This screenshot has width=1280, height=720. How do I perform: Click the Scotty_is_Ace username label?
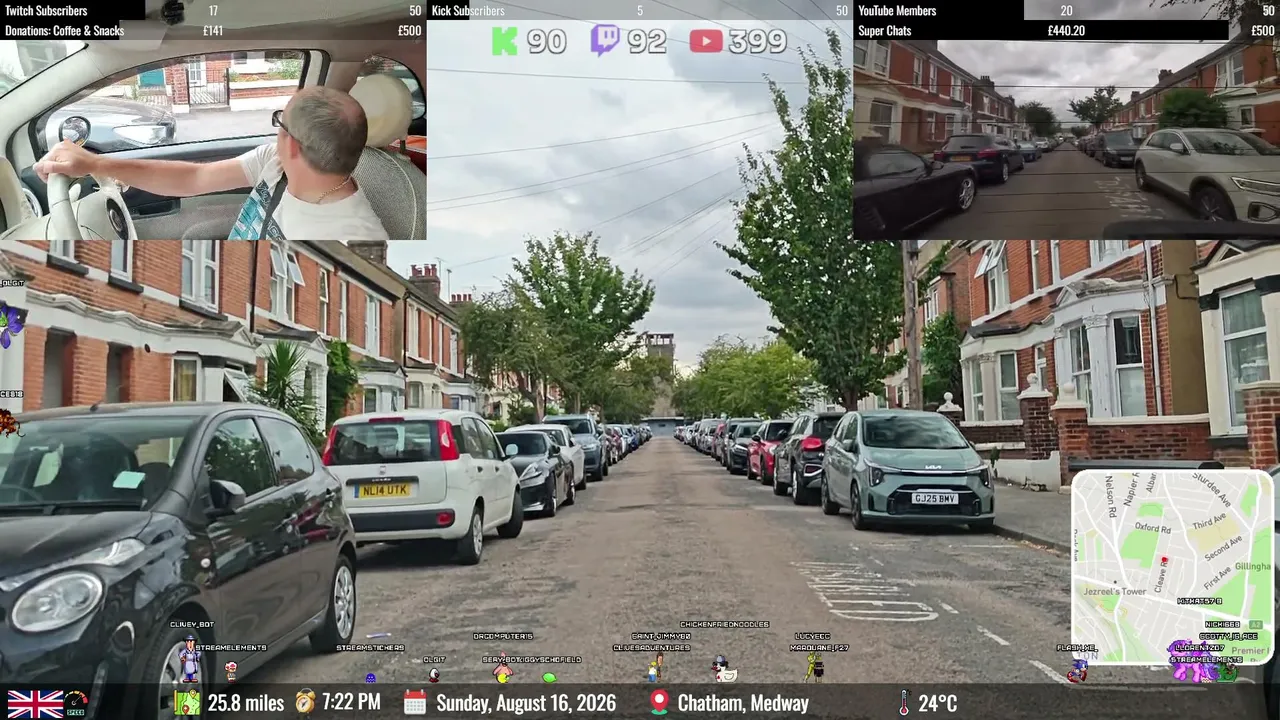pyautogui.click(x=1229, y=636)
